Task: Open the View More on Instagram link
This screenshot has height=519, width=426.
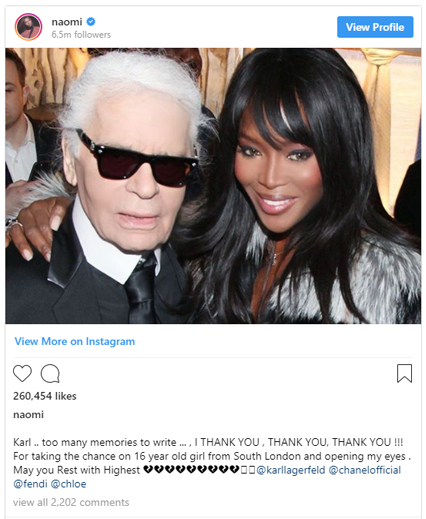Action: pyautogui.click(x=75, y=341)
